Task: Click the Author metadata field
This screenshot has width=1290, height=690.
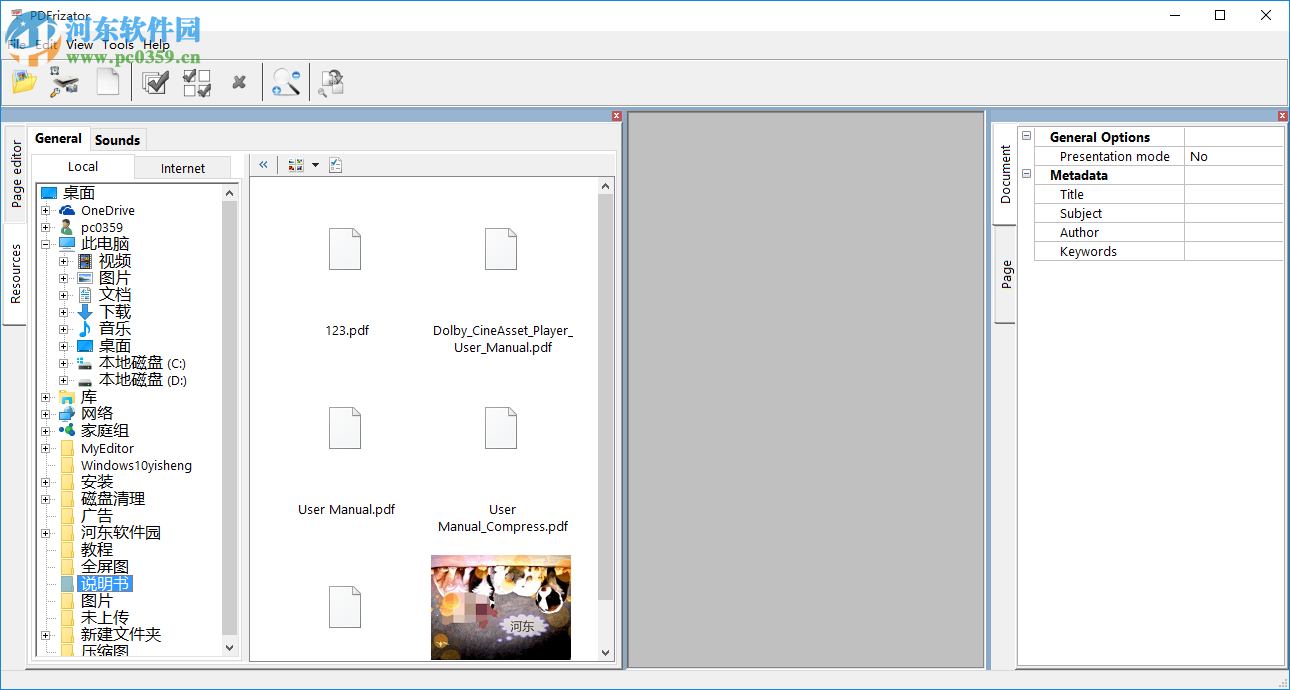Action: (1233, 232)
